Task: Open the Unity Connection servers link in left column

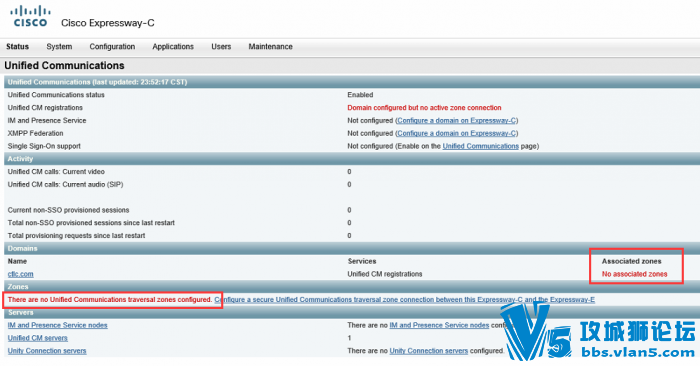Action: point(47,351)
